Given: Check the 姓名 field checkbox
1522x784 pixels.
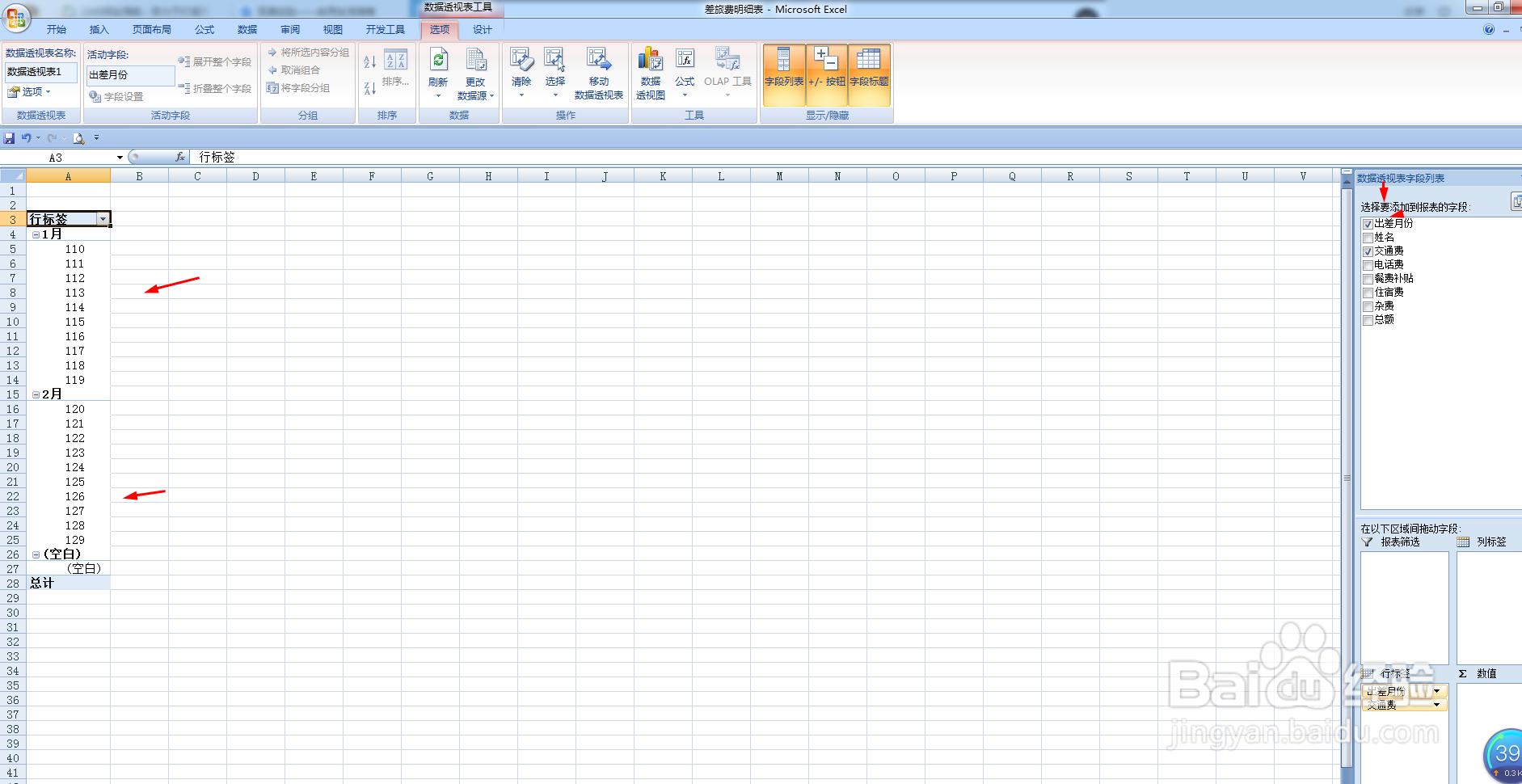Looking at the screenshot, I should click(x=1368, y=238).
